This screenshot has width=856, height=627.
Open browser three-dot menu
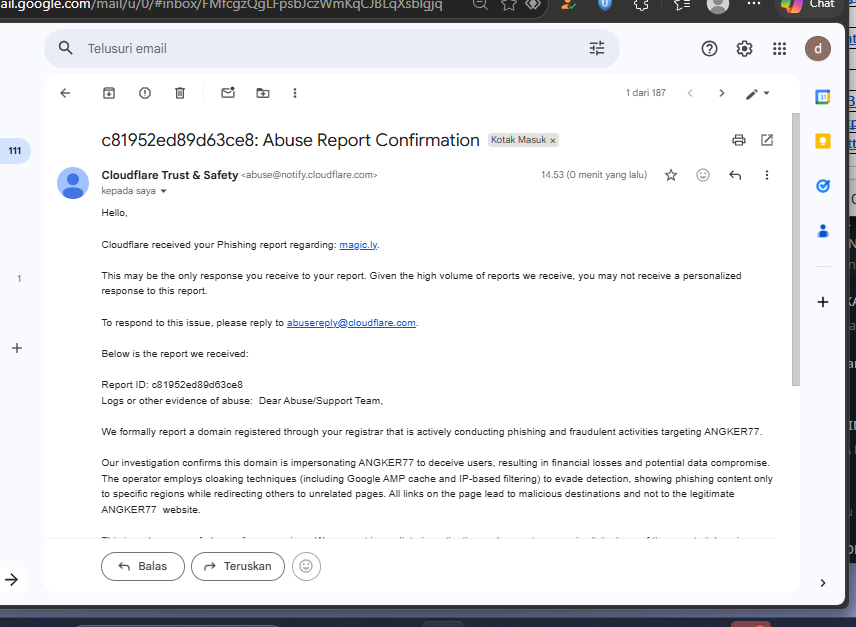754,4
